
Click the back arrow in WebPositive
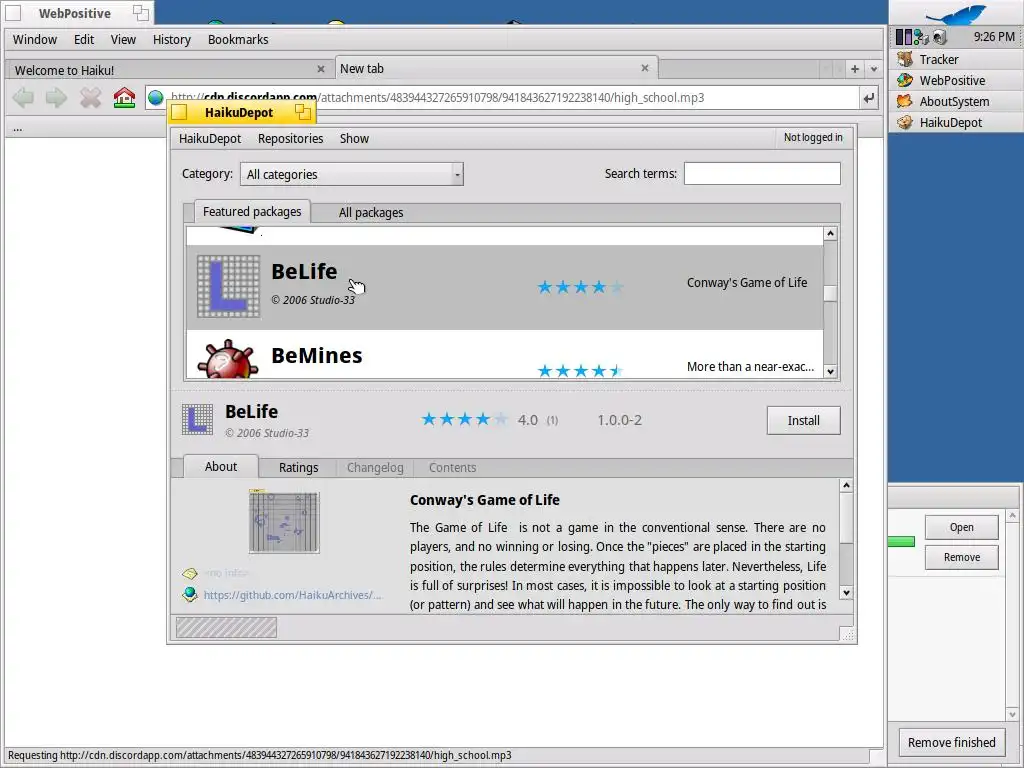click(24, 98)
